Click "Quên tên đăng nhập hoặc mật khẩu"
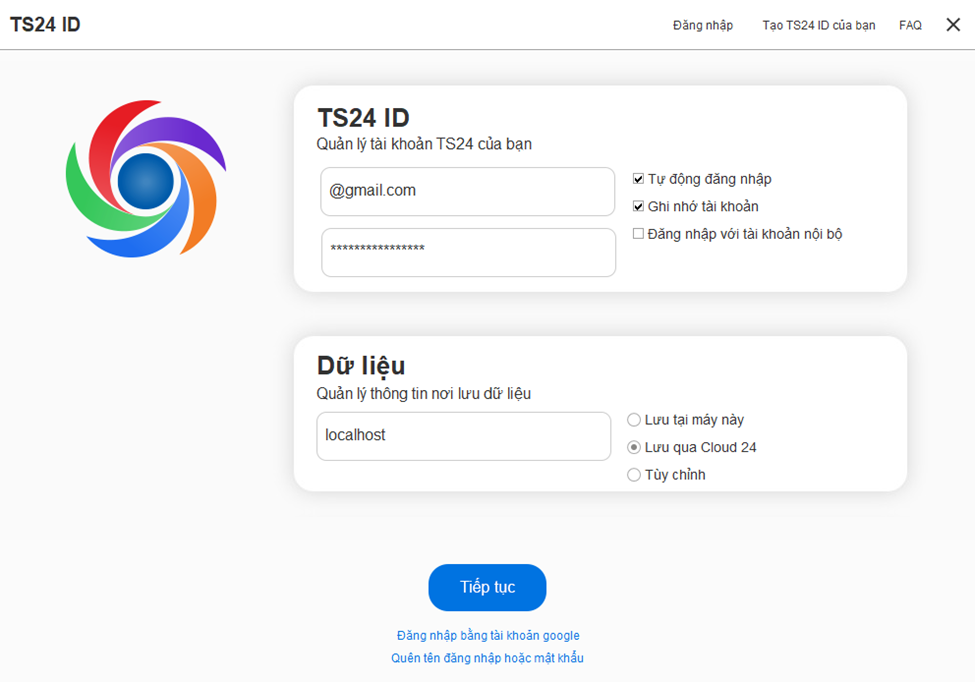The image size is (975, 682). click(x=487, y=658)
